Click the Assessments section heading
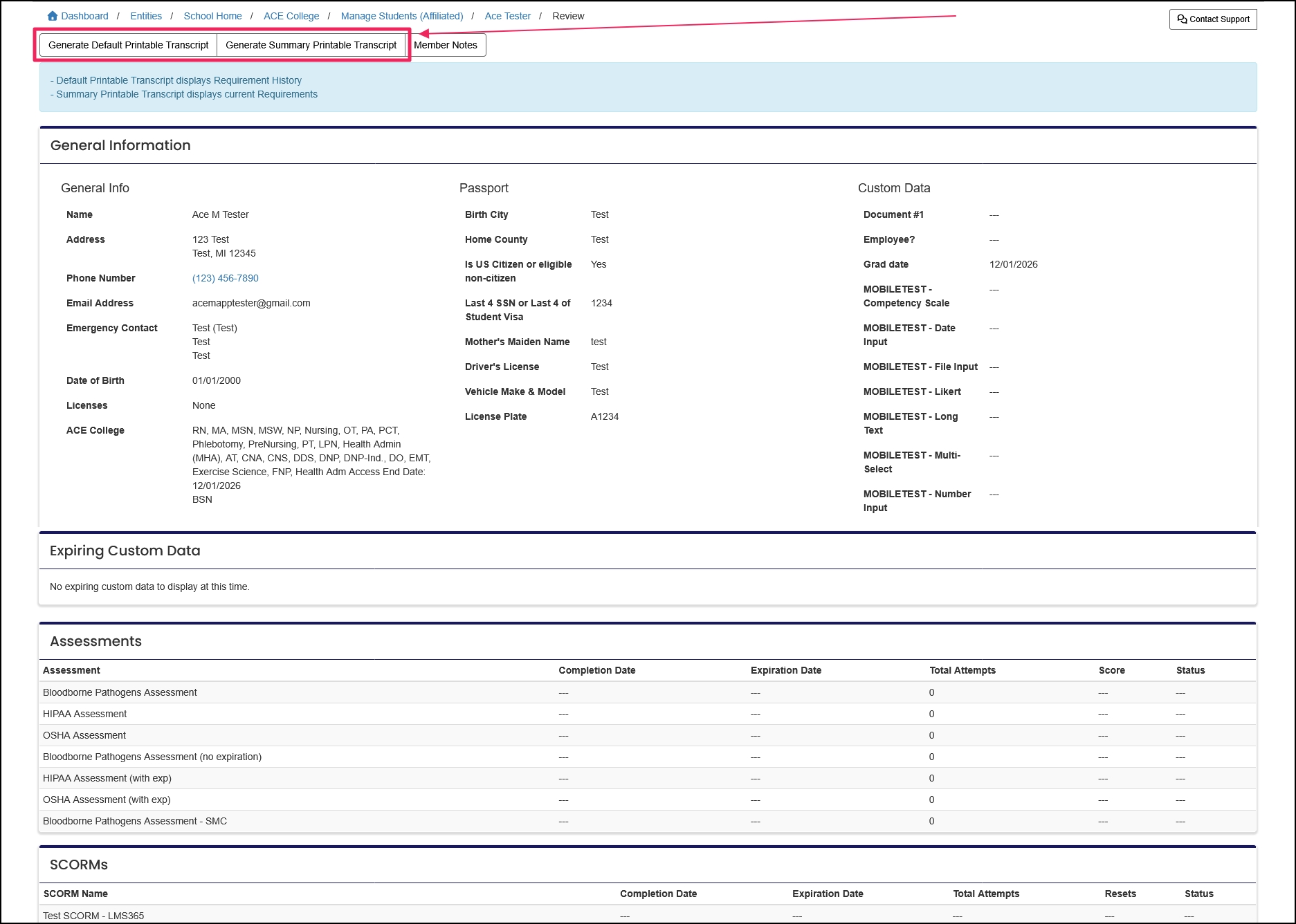This screenshot has width=1296, height=924. pos(95,641)
